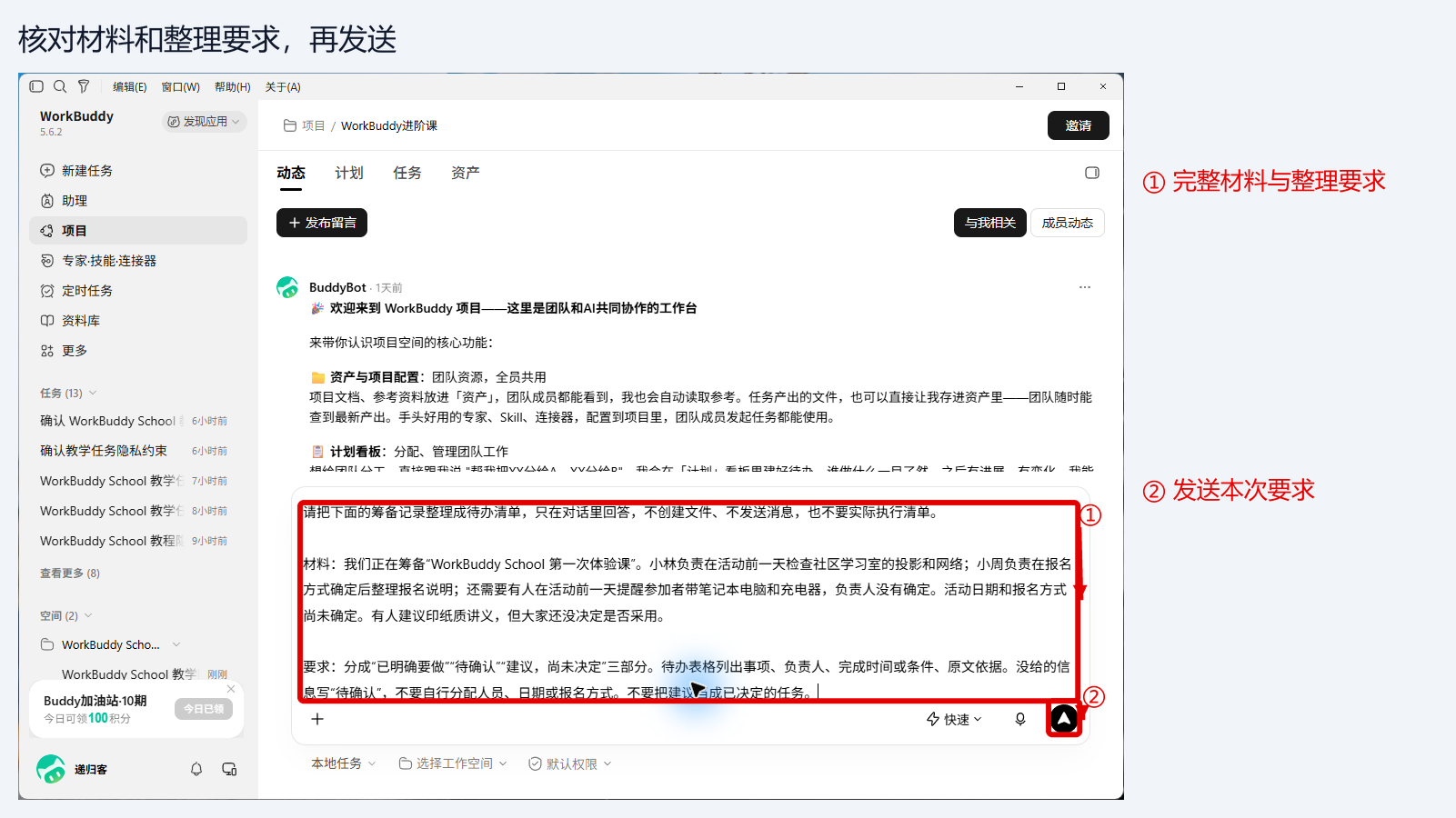Go to 定时任务 scheduled tasks
This screenshot has width=1456, height=818.
click(x=138, y=291)
